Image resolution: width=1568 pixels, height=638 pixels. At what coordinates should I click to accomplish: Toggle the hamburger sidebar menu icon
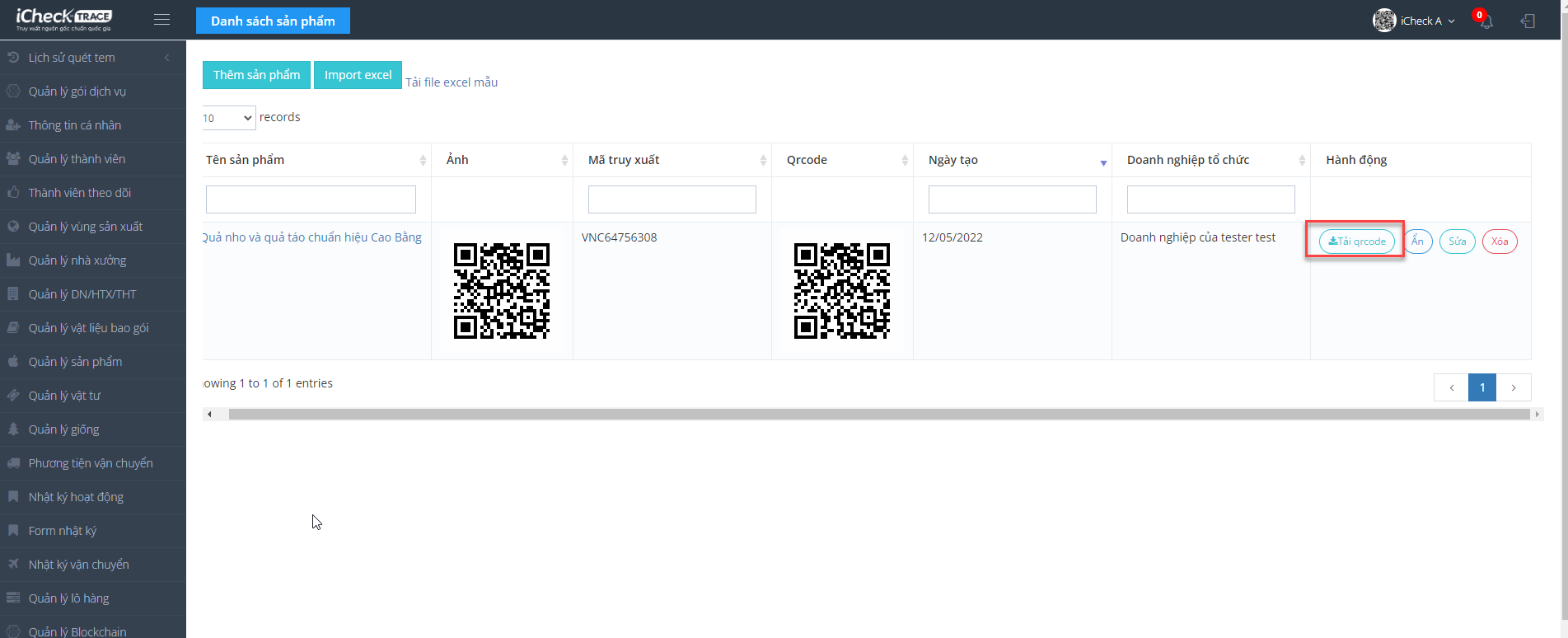(161, 20)
